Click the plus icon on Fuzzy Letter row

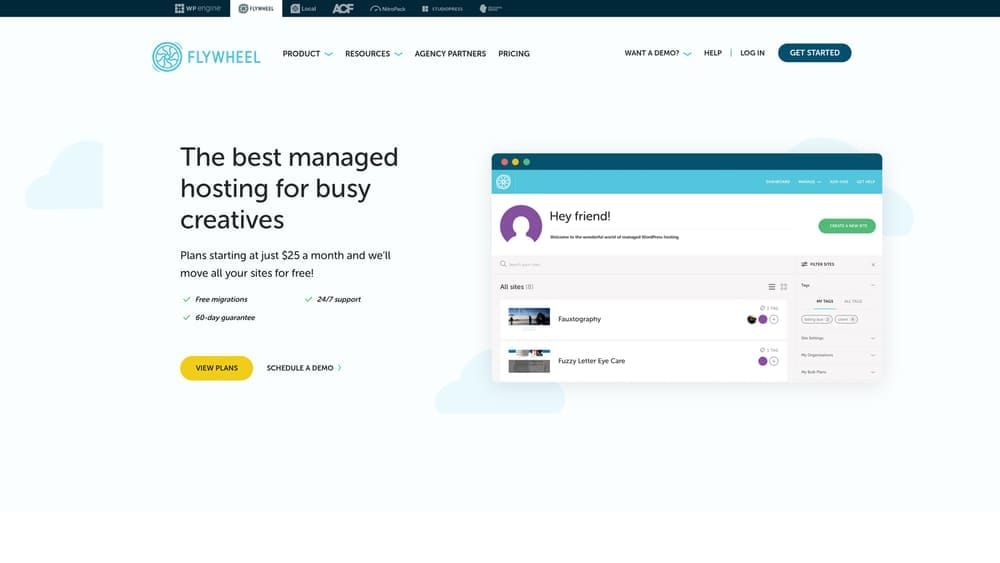pos(774,362)
